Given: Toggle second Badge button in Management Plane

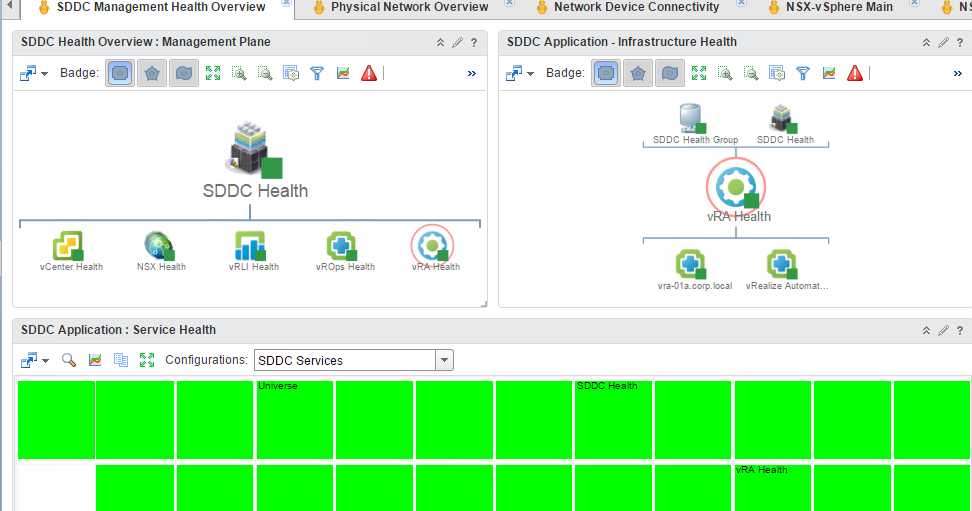Looking at the screenshot, I should pyautogui.click(x=151, y=73).
